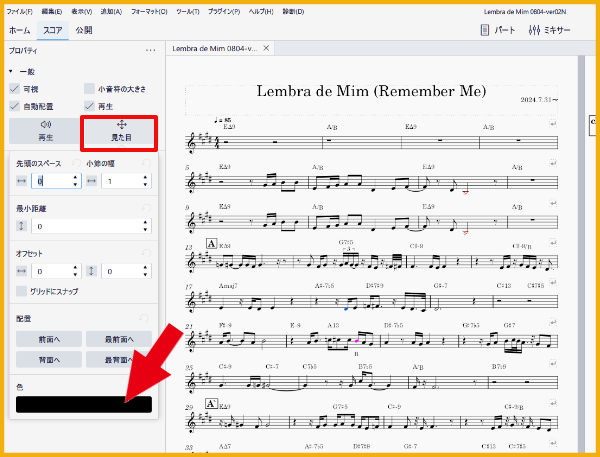Image resolution: width=600 pixels, height=457 pixels.
Task: Switch to the スコア tab
Action: pyautogui.click(x=53, y=30)
